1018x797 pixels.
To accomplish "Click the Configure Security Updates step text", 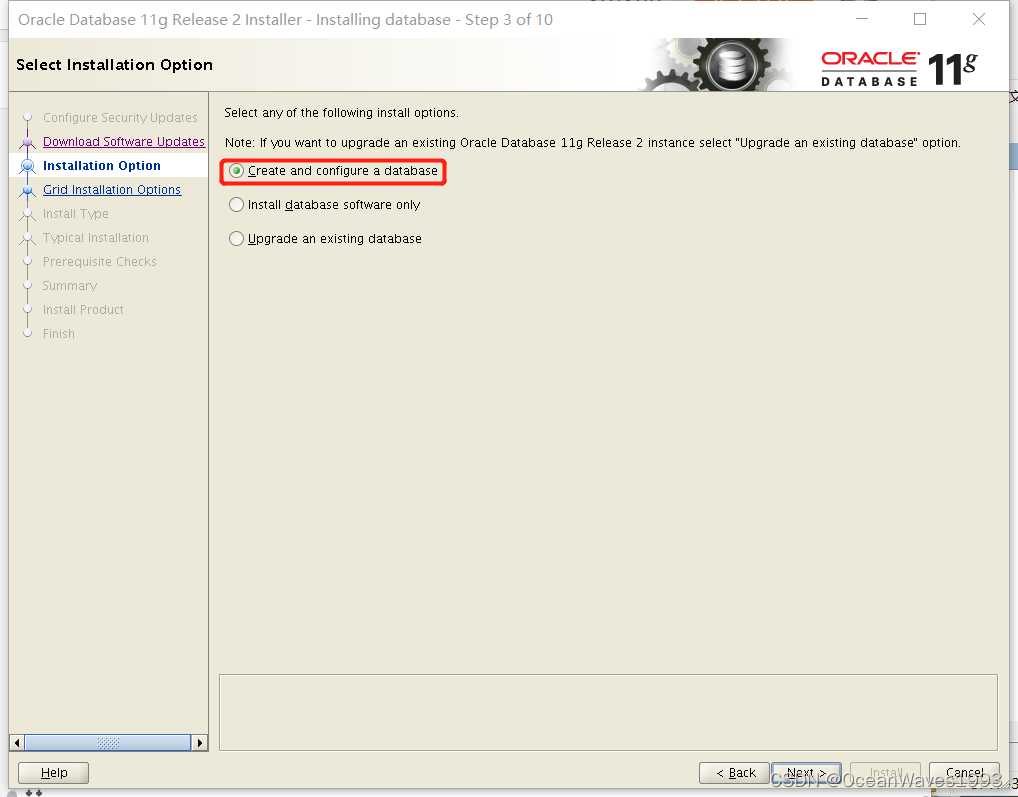I will (120, 117).
